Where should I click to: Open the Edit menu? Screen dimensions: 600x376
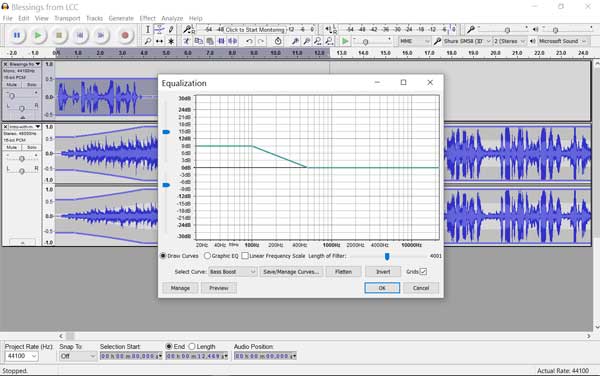(24, 18)
